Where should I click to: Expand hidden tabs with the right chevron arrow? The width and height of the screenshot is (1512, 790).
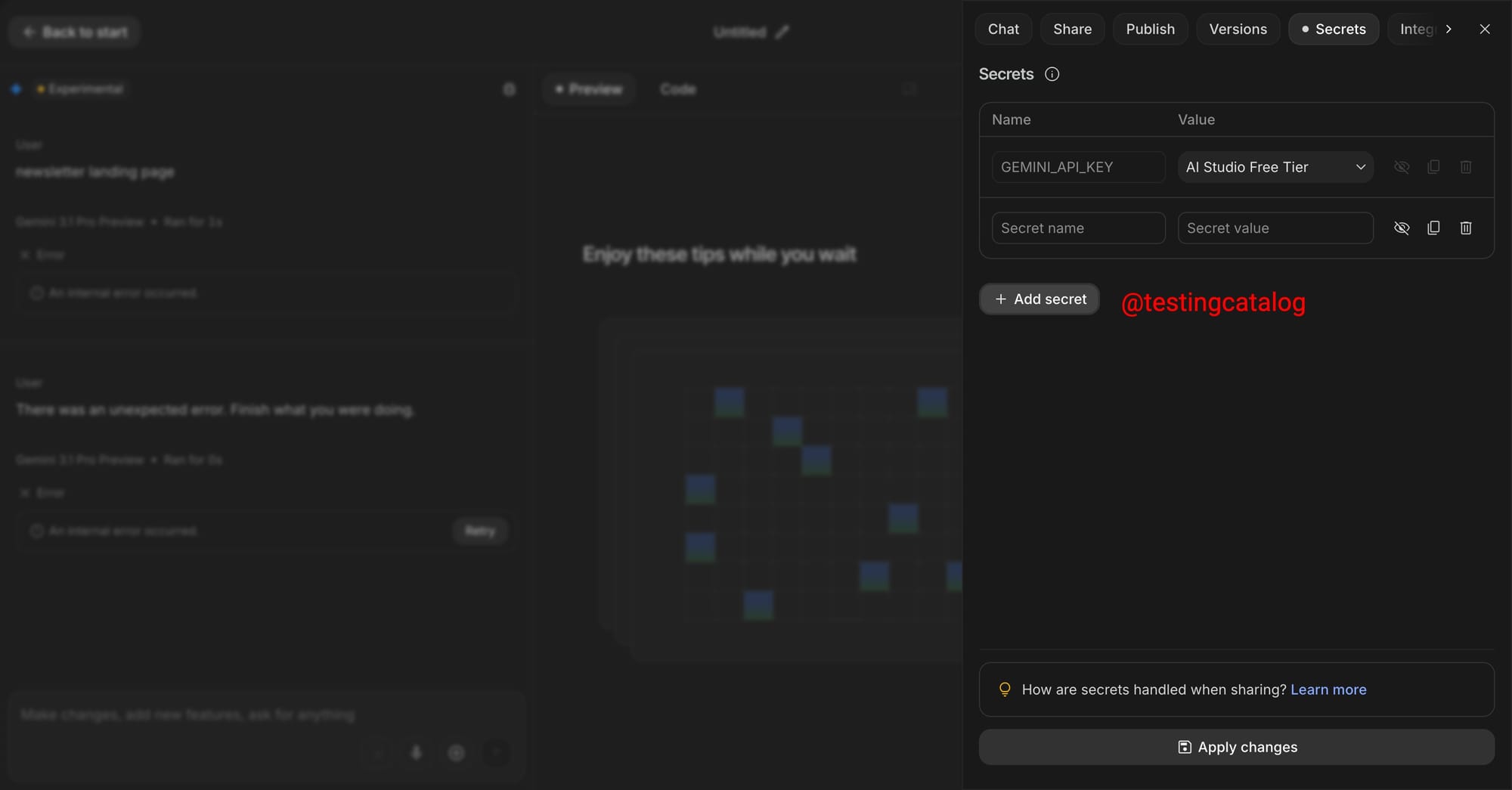(x=1449, y=29)
